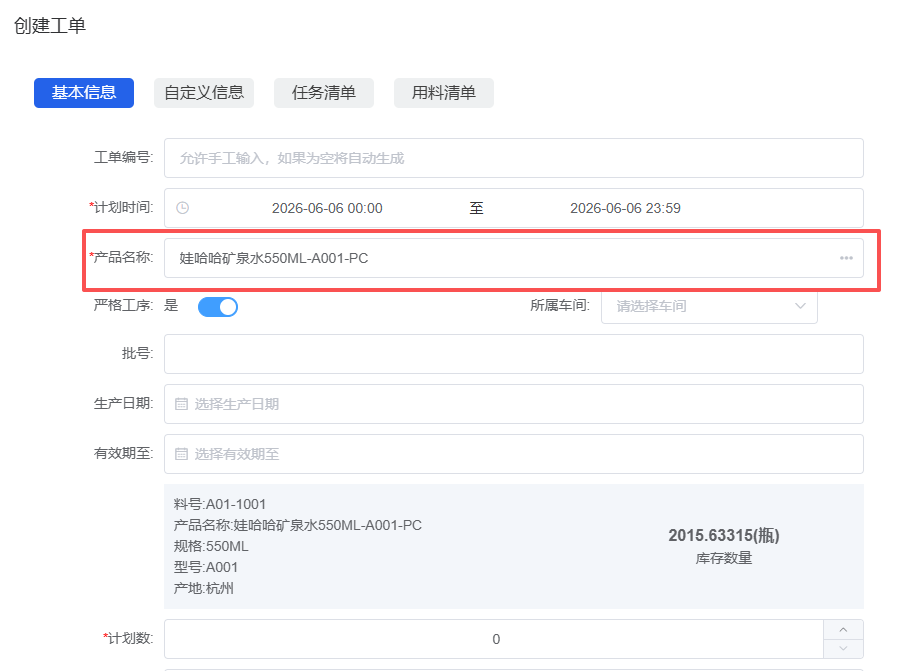Image resolution: width=902 pixels, height=671 pixels.
Task: Select the start time 2026-06-06 00:00
Action: pos(327,208)
